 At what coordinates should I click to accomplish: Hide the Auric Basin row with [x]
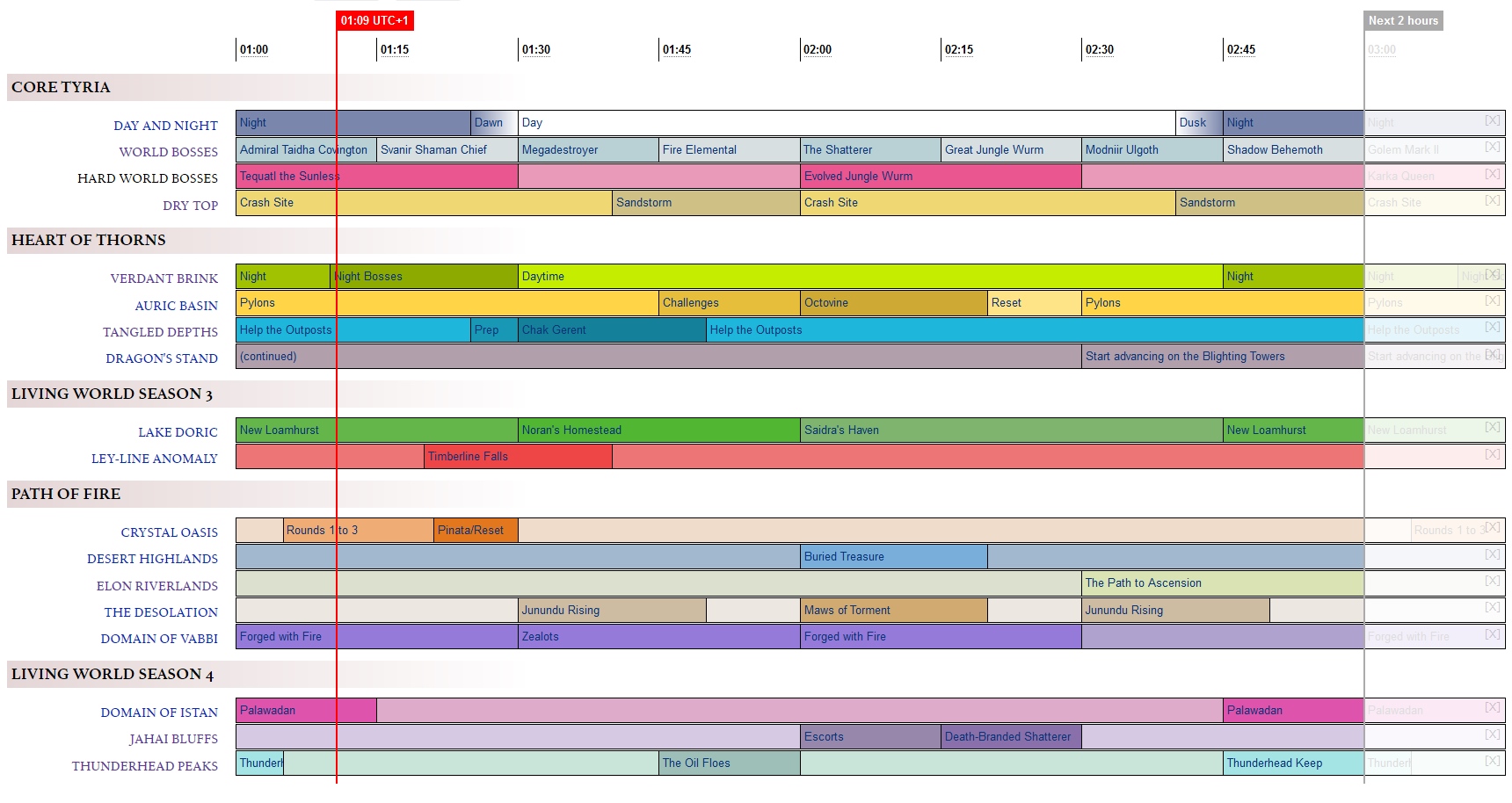(1492, 300)
